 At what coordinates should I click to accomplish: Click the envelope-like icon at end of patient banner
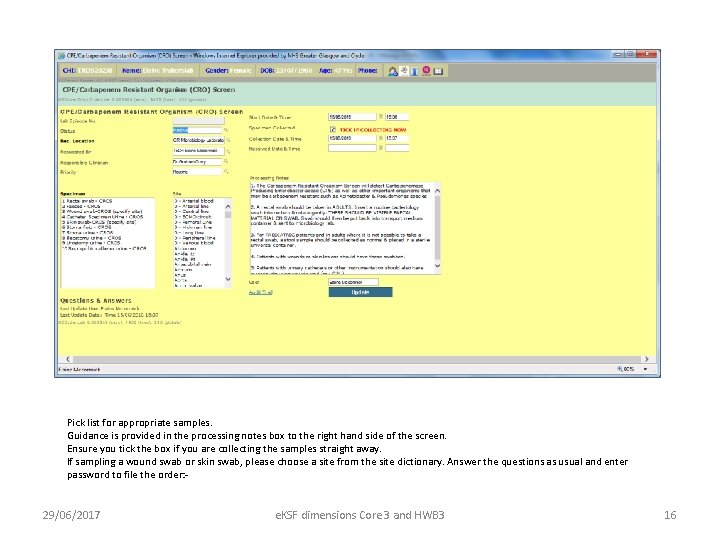pos(439,71)
